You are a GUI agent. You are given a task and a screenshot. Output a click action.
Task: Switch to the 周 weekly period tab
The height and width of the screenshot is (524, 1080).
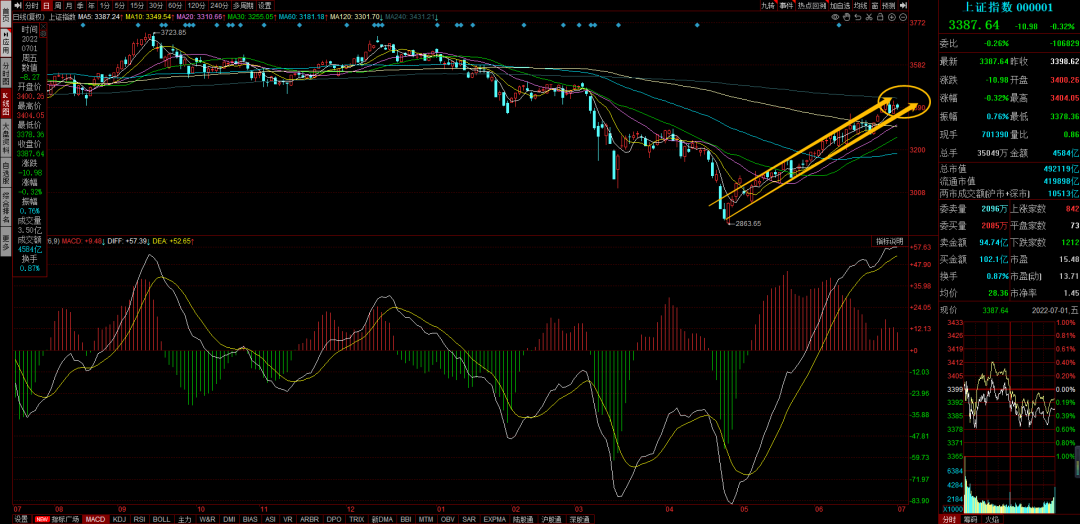(57, 5)
